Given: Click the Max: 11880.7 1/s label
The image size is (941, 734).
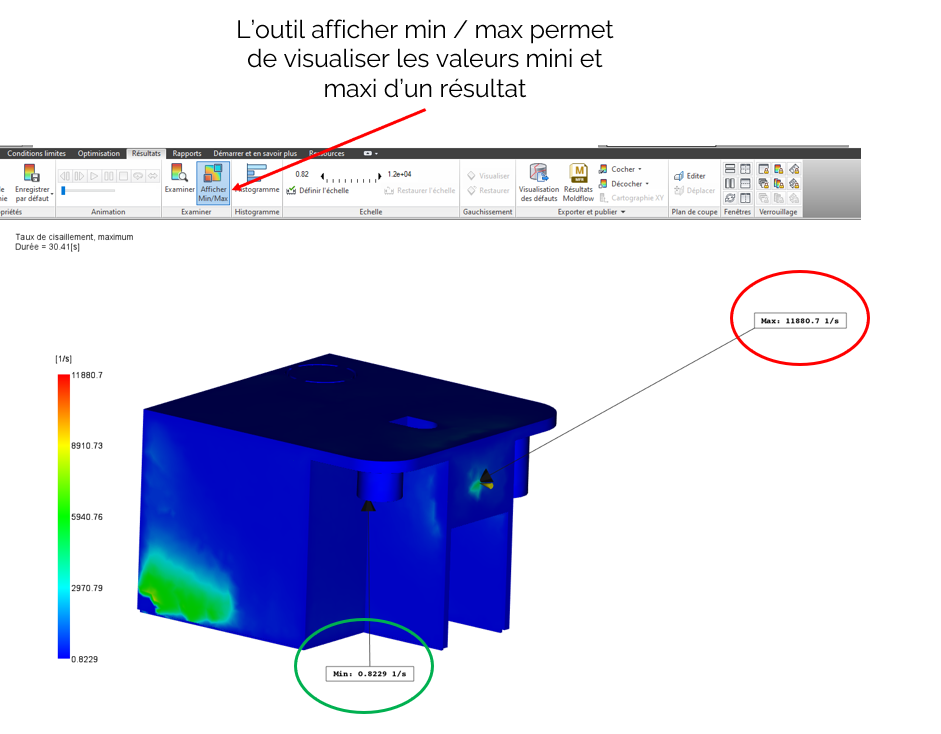Looking at the screenshot, I should pos(798,321).
